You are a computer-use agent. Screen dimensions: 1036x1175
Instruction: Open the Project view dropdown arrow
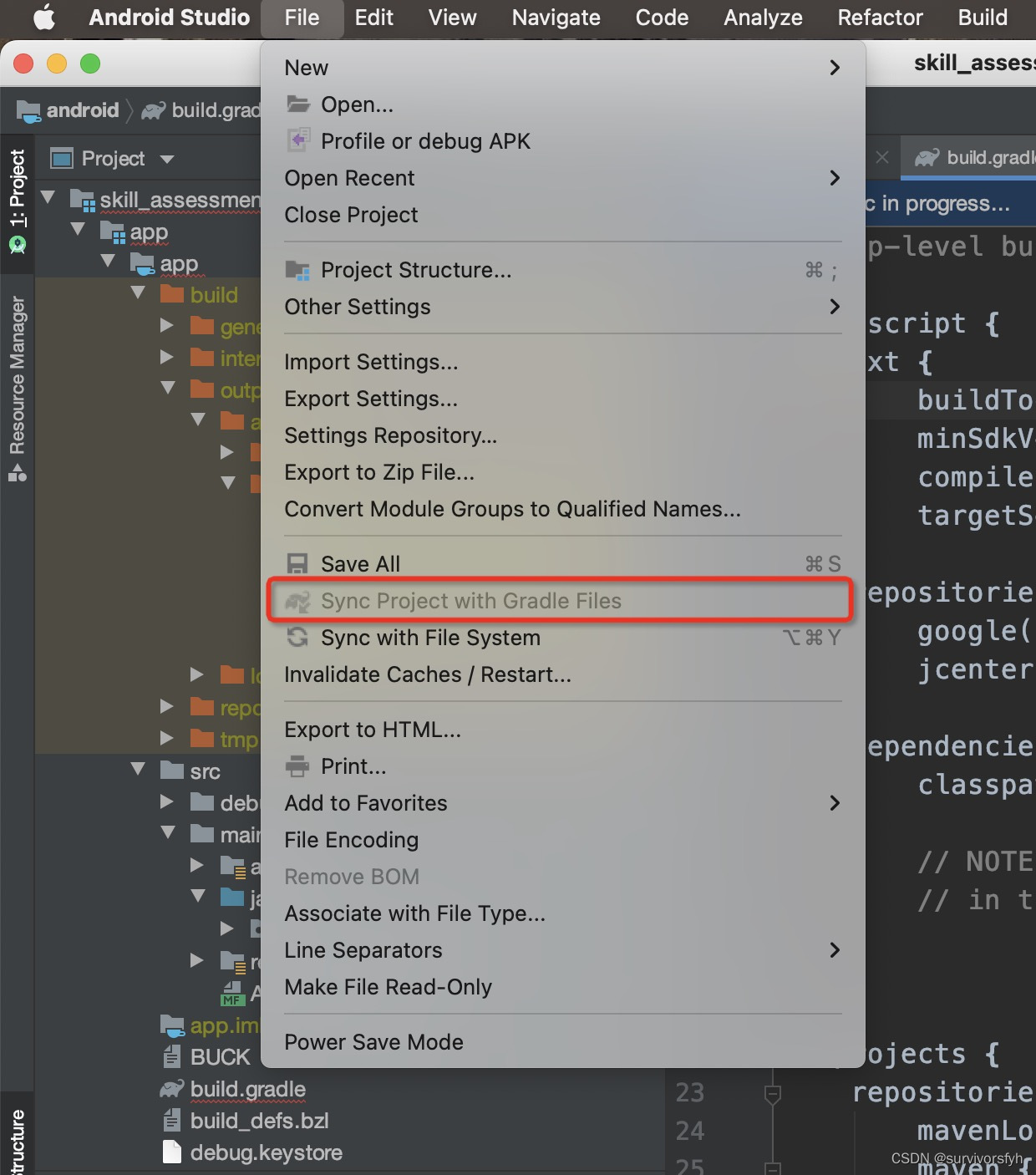click(x=167, y=159)
